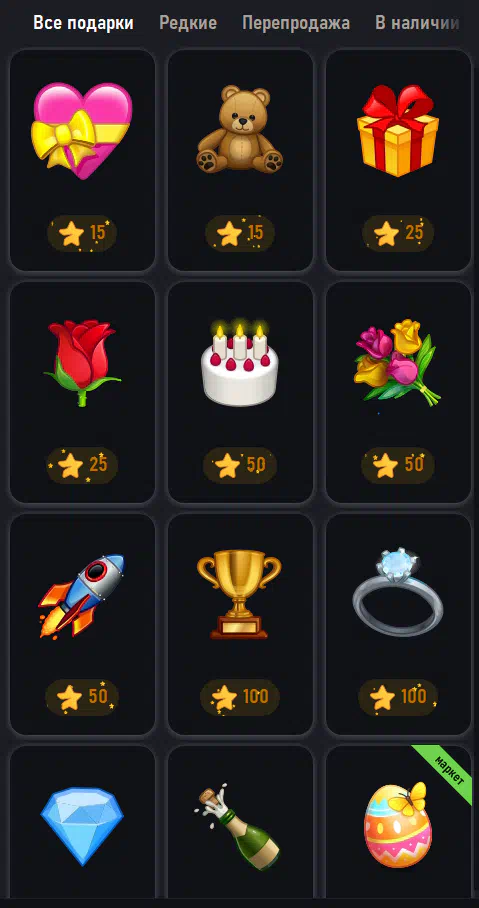This screenshot has height=908, width=479.
Task: Pick the blue diamond gem gift
Action: (x=82, y=826)
